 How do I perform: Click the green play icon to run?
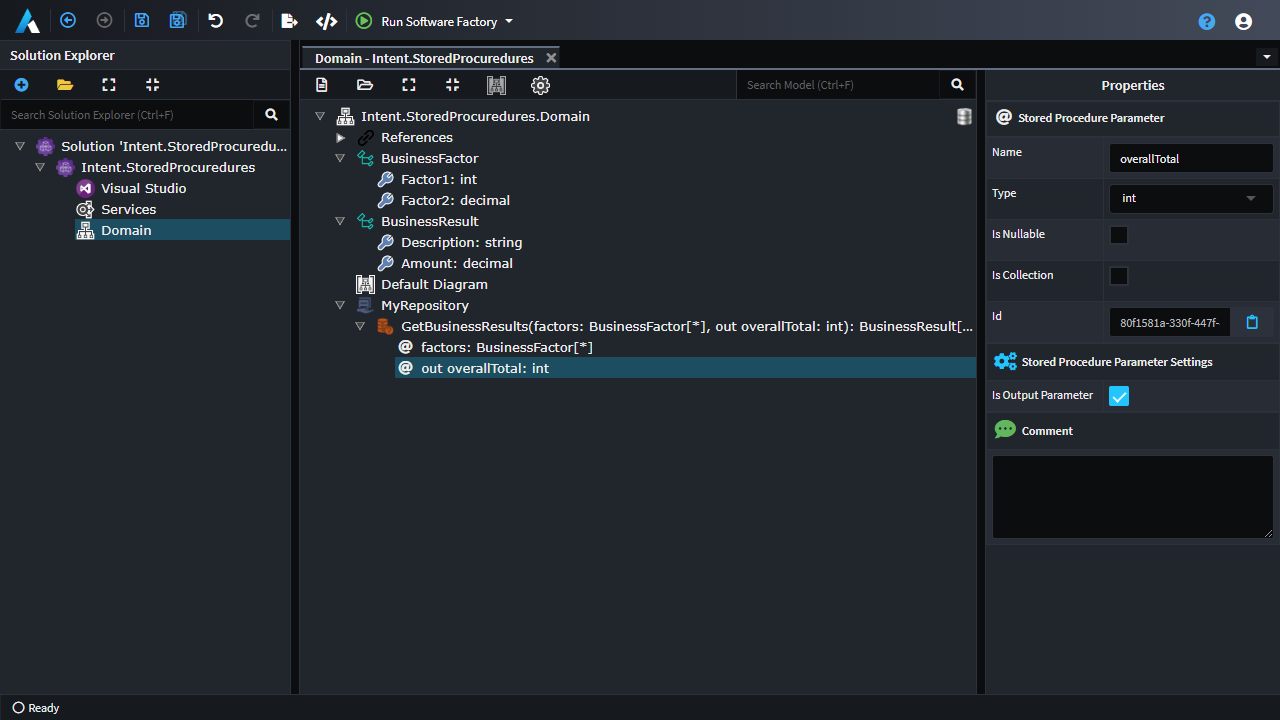pyautogui.click(x=364, y=21)
